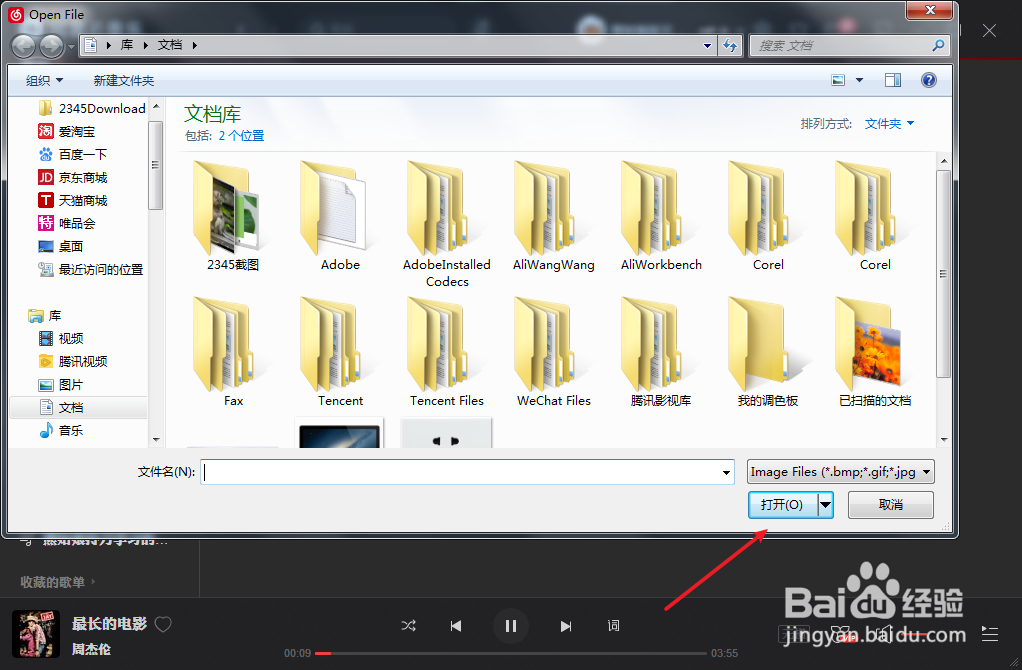This screenshot has width=1022, height=670.
Task: Open help with the question mark icon
Action: point(928,80)
